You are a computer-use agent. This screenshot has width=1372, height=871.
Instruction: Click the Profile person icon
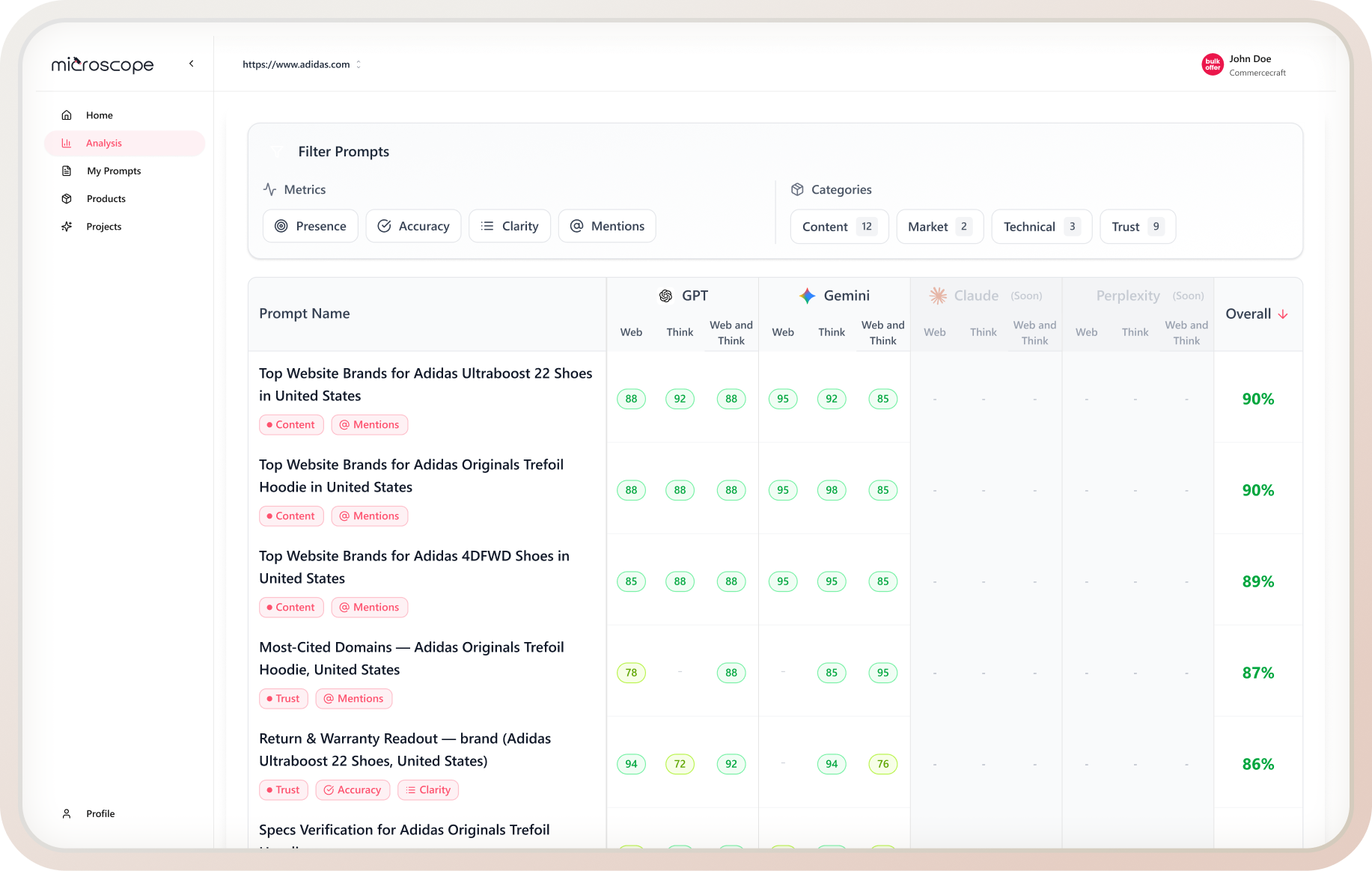point(67,813)
